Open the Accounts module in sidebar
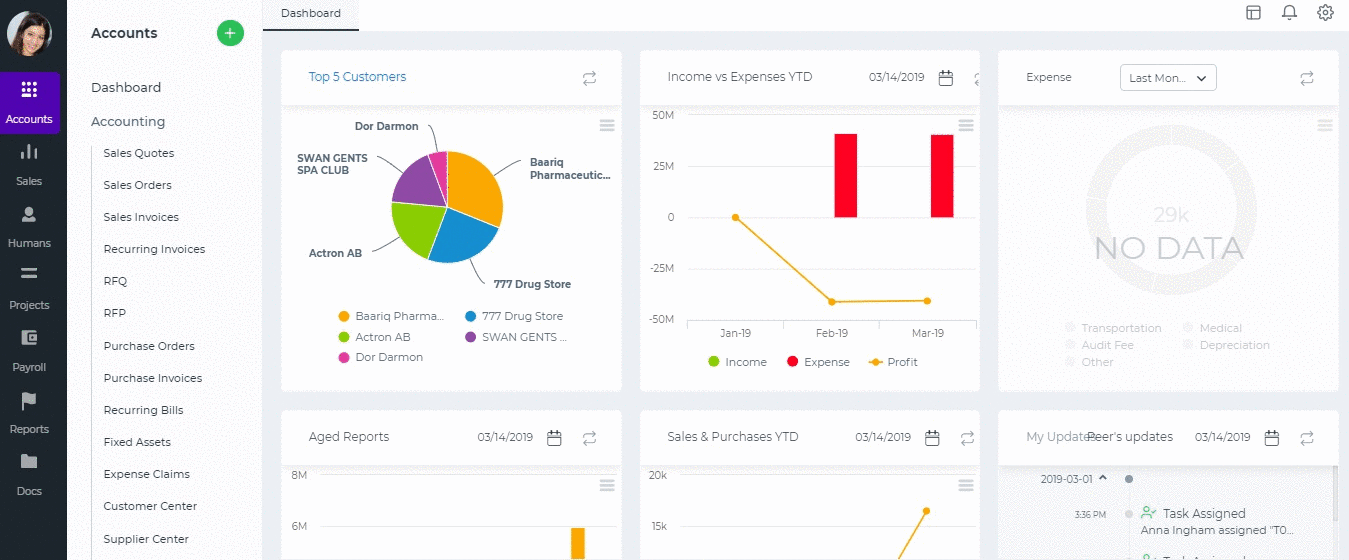The height and width of the screenshot is (560, 1349). point(29,104)
